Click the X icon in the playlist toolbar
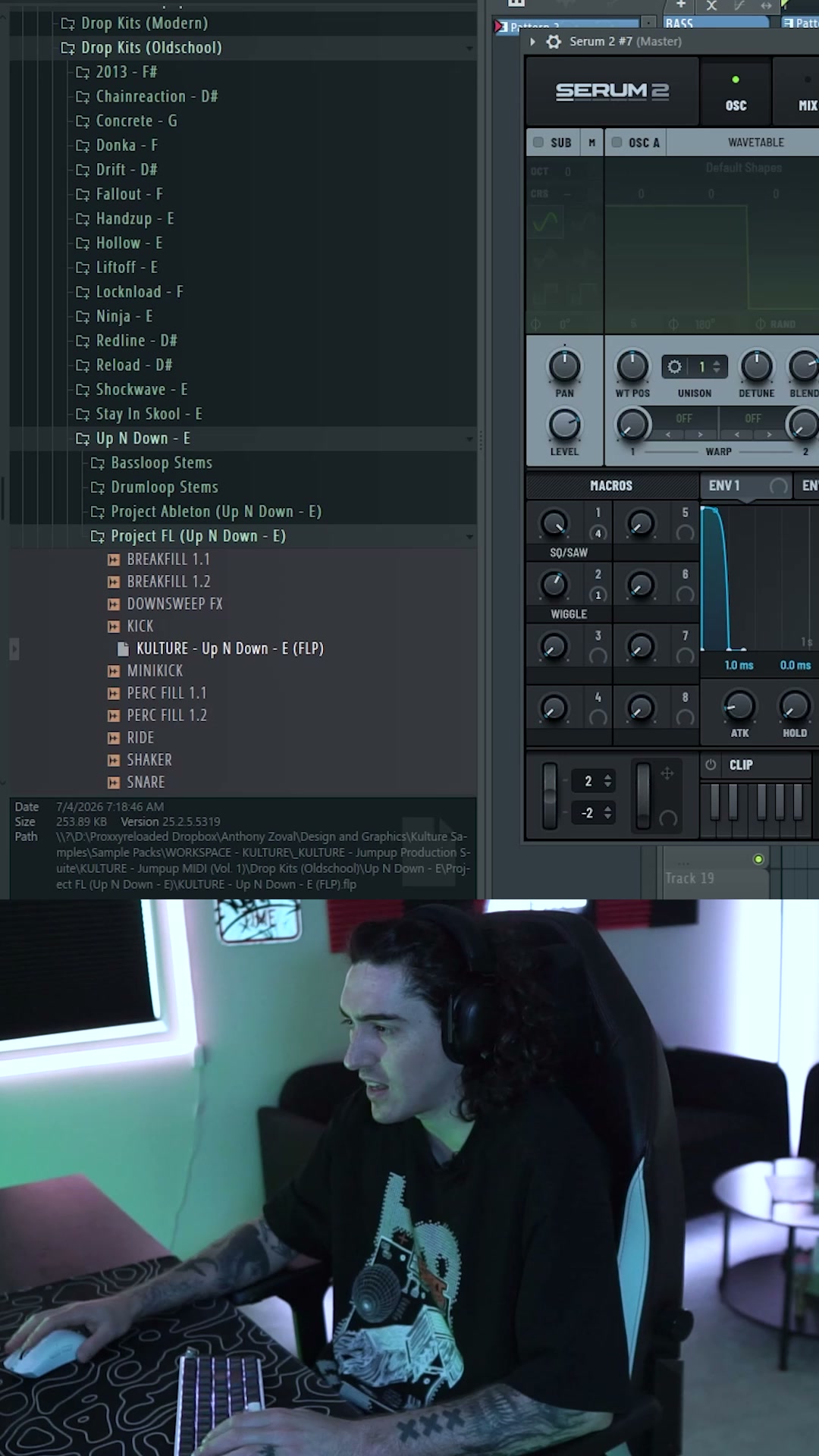The image size is (819, 1456). [711, 5]
